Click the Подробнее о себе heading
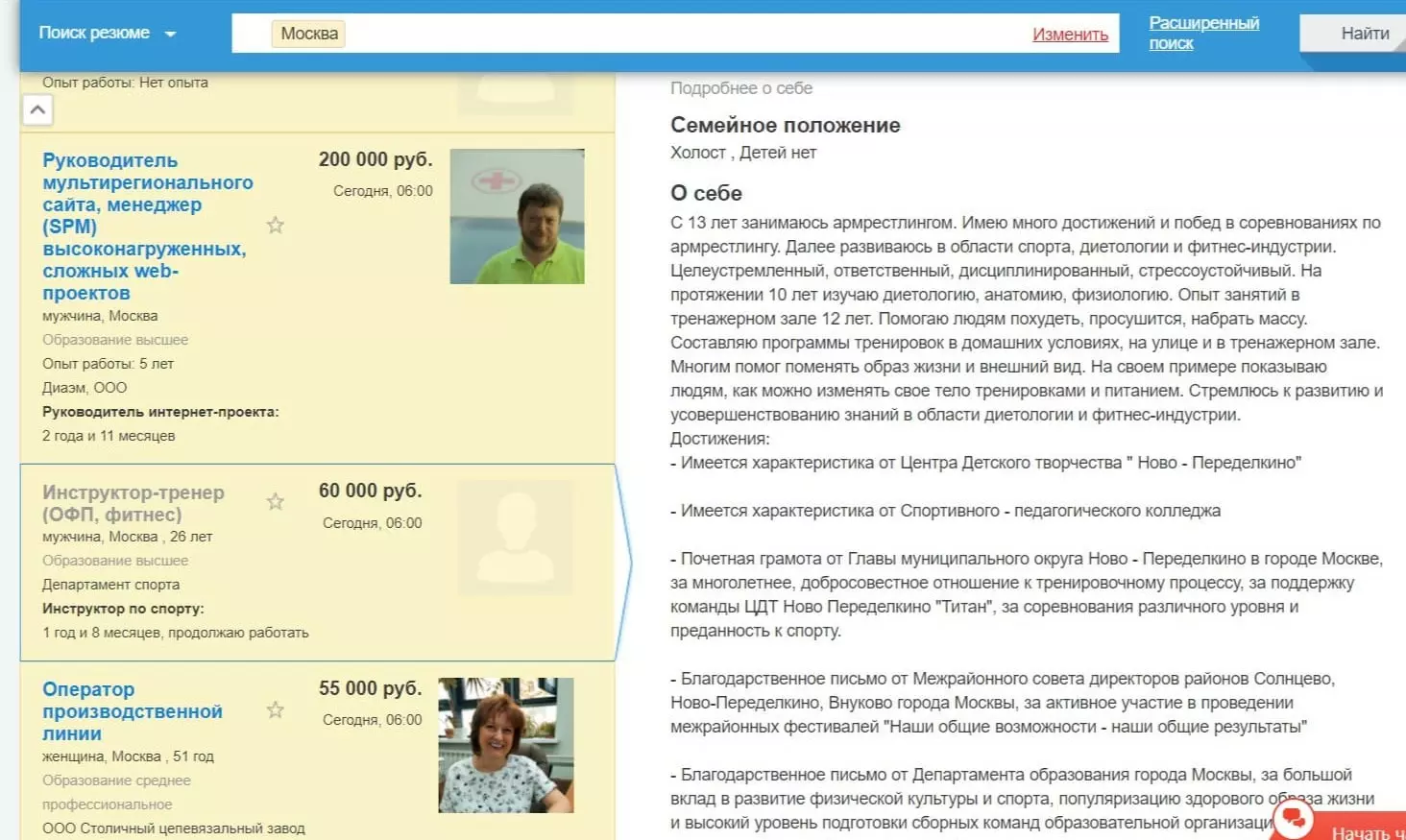Viewport: 1406px width, 840px height. [740, 88]
